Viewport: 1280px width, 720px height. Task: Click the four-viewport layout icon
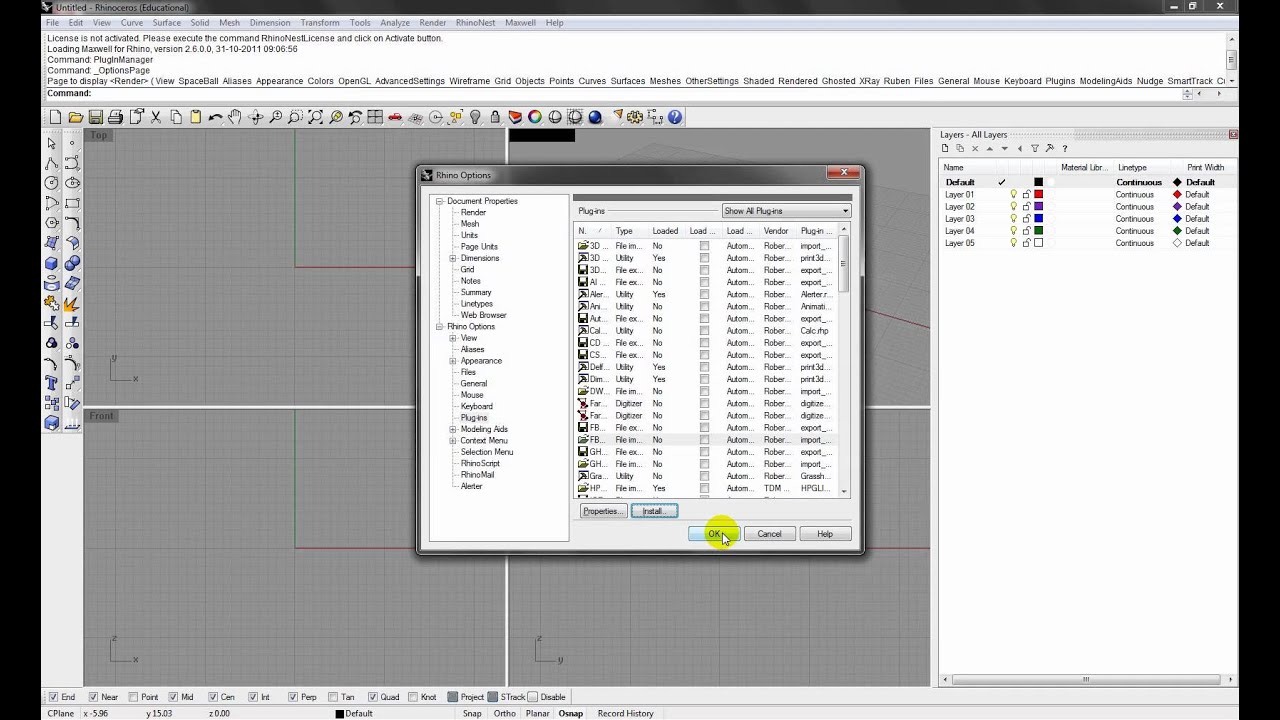(375, 117)
